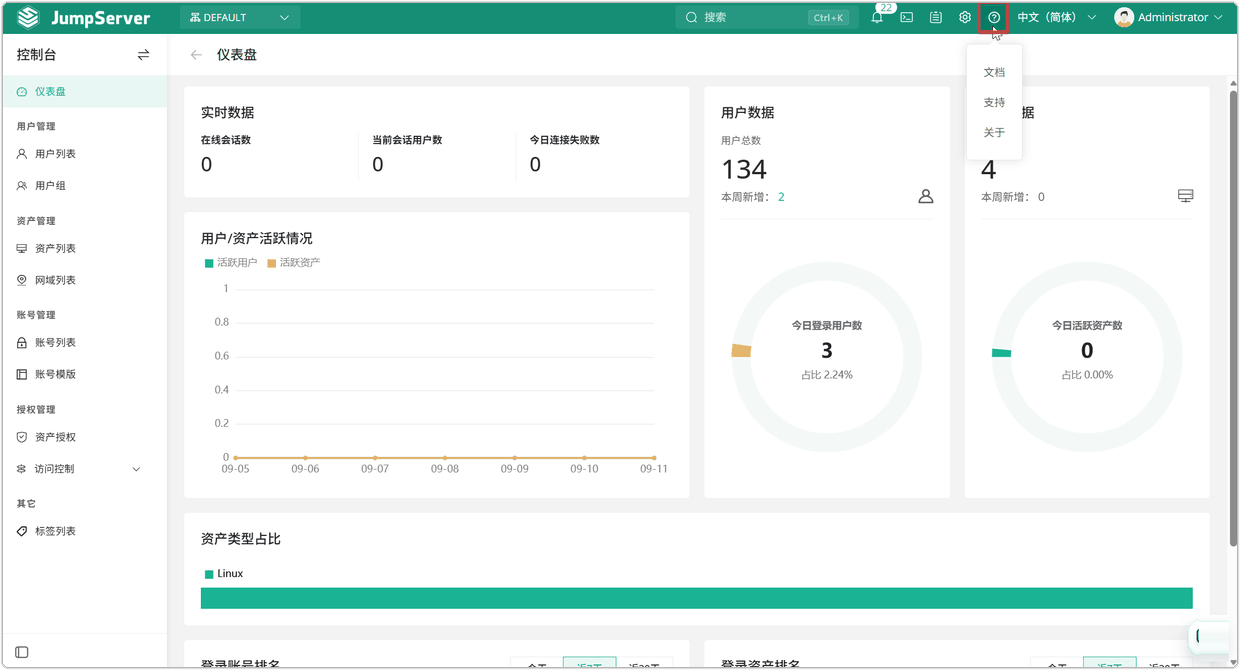Click the 当前会话用户数 label
Image resolution: width=1240 pixels, height=670 pixels.
pyautogui.click(x=407, y=140)
